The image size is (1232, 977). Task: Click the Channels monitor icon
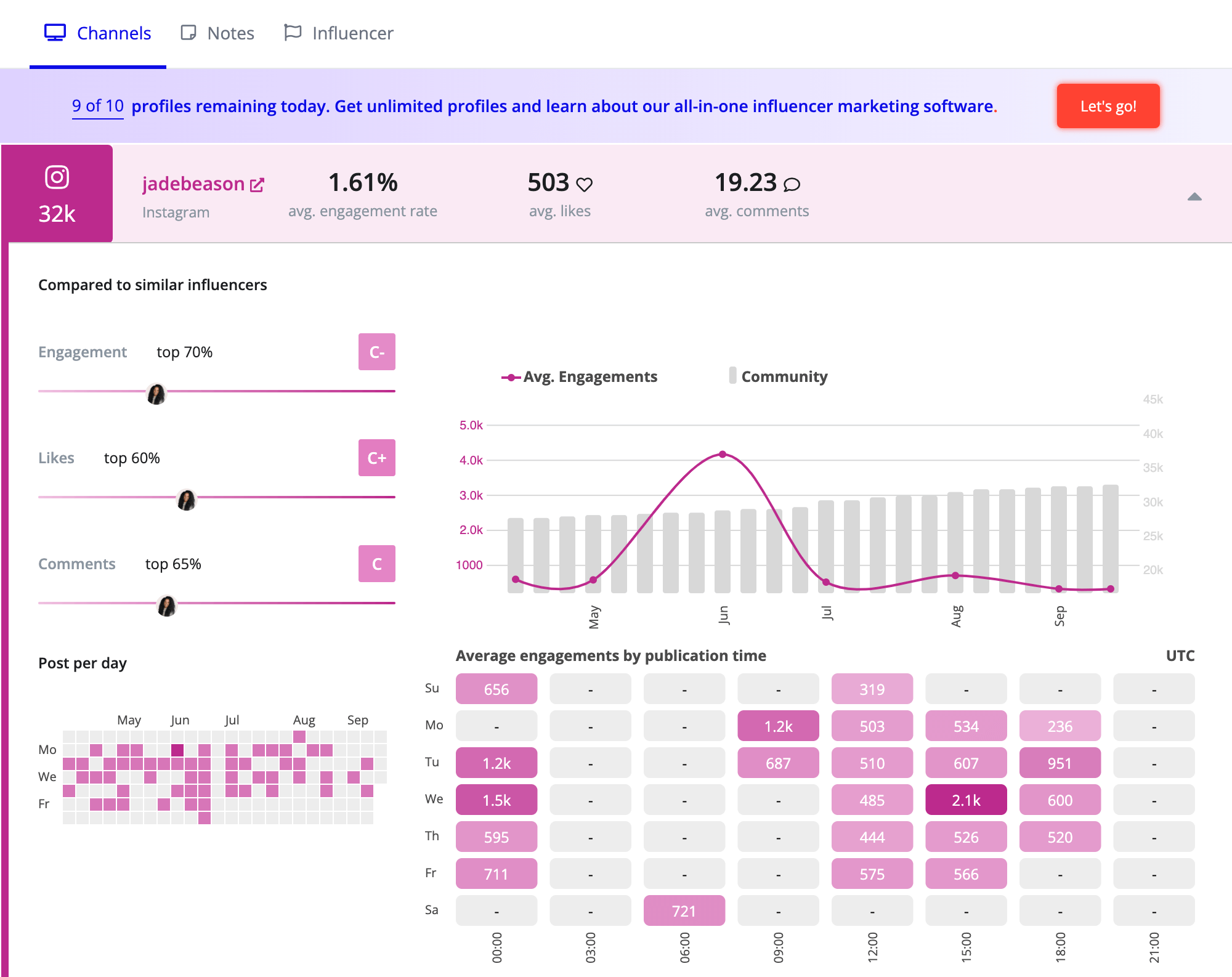[x=55, y=33]
